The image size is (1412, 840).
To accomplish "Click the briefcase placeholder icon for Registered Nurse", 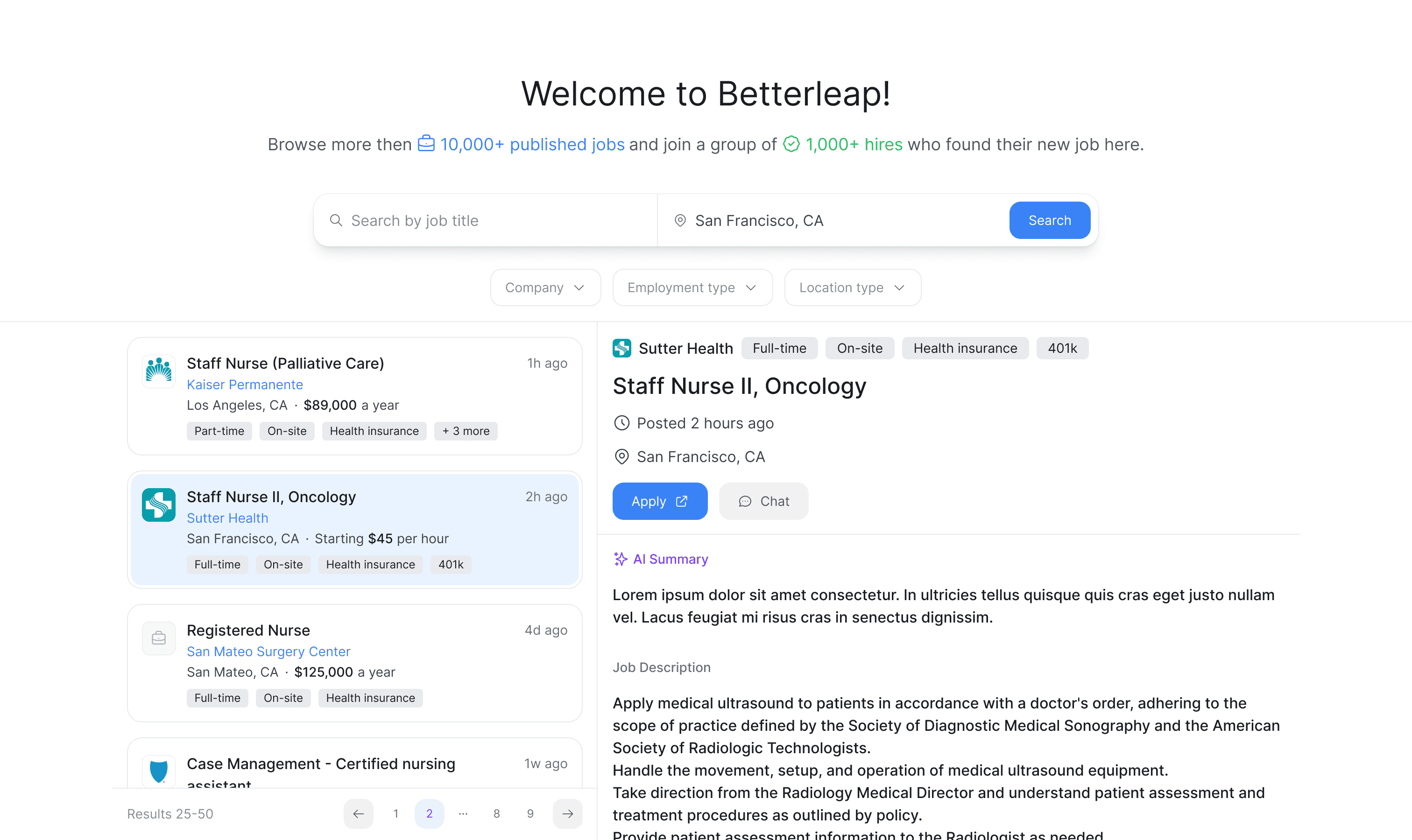I will click(159, 638).
